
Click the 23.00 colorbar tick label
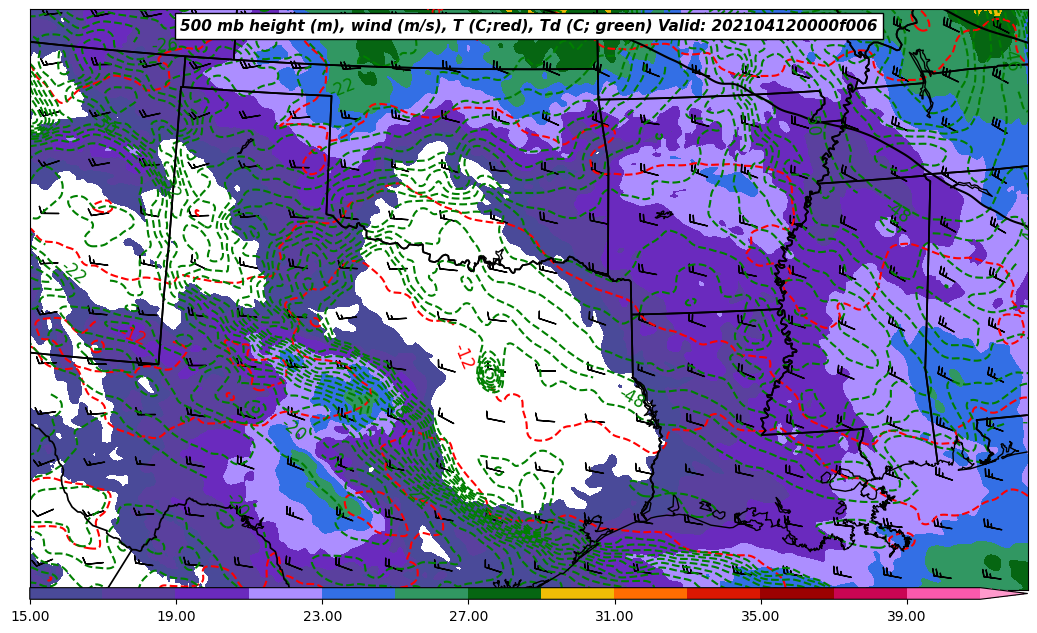[322, 617]
